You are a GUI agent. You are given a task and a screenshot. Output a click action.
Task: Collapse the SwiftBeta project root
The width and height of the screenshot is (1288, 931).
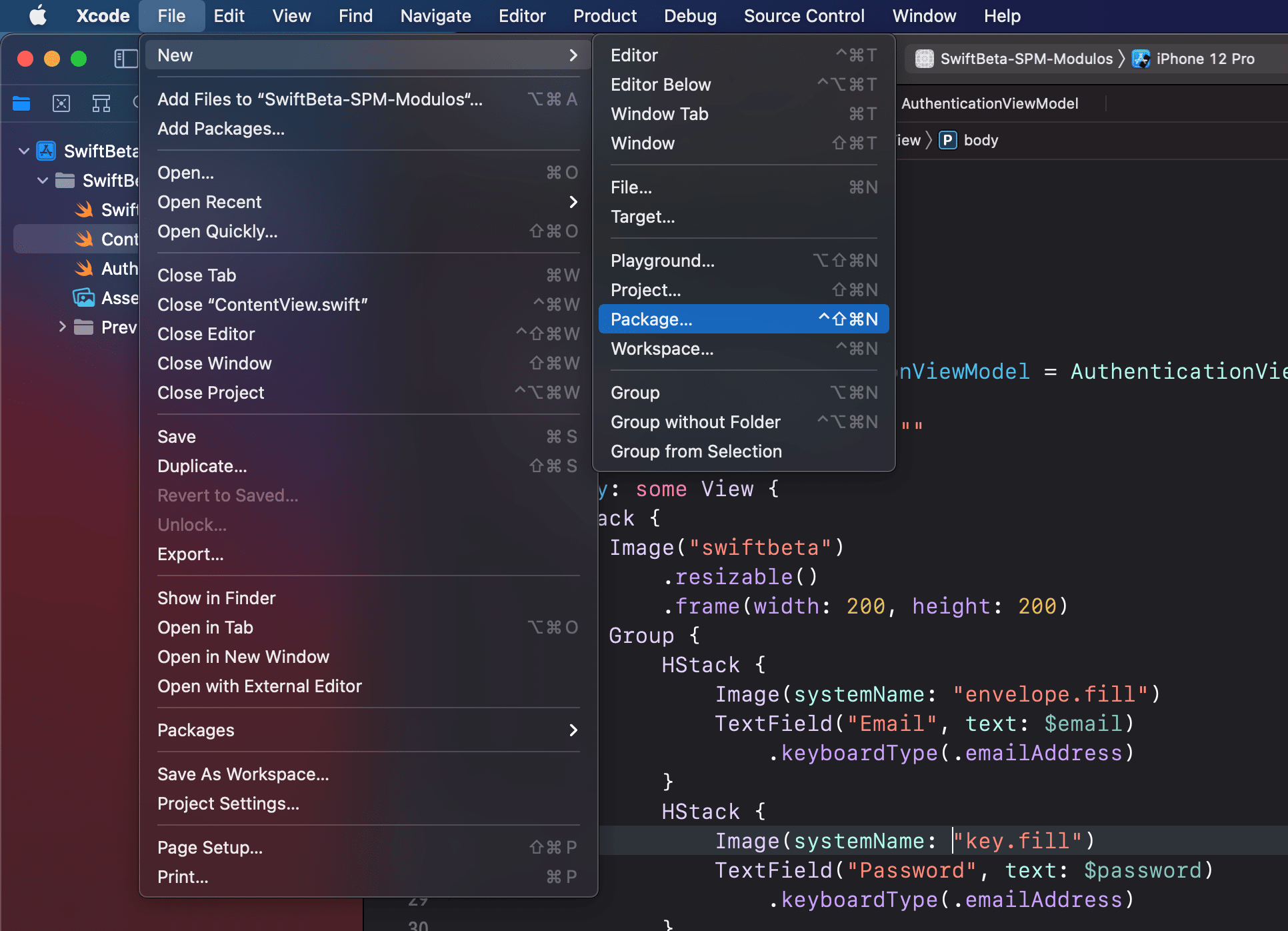pos(24,151)
